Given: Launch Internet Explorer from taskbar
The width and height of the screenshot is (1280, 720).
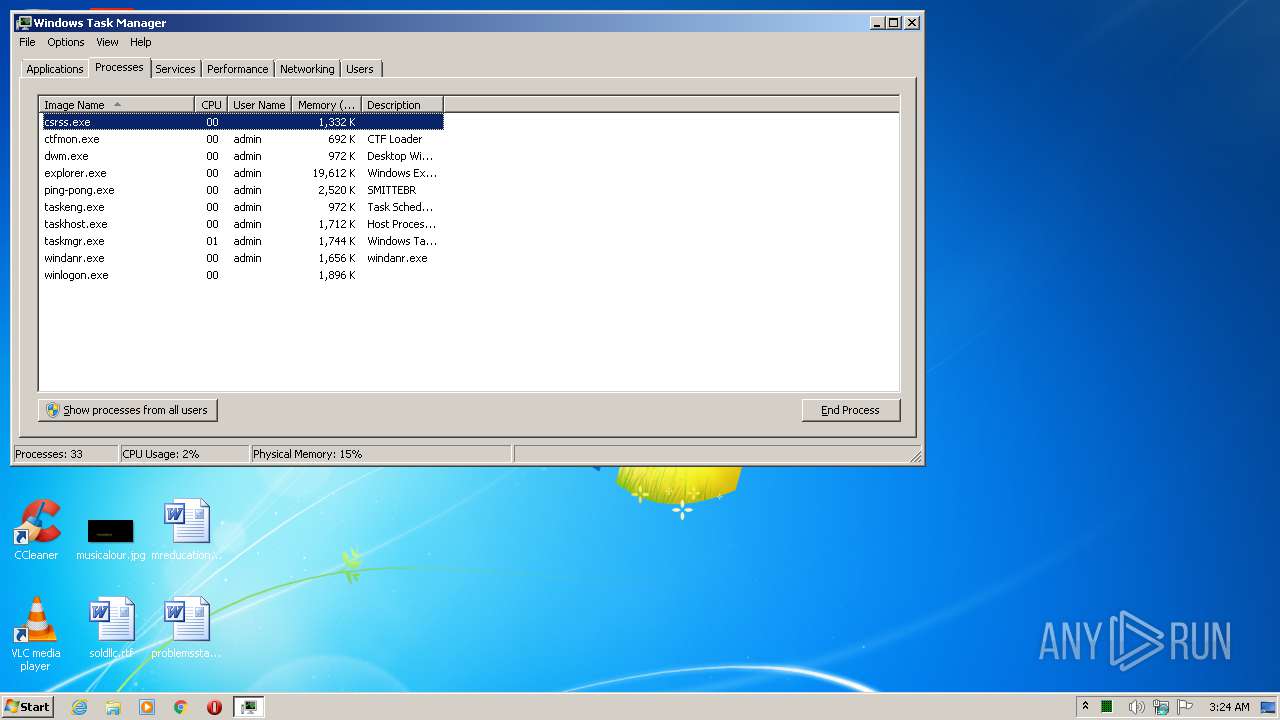Looking at the screenshot, I should 80,707.
